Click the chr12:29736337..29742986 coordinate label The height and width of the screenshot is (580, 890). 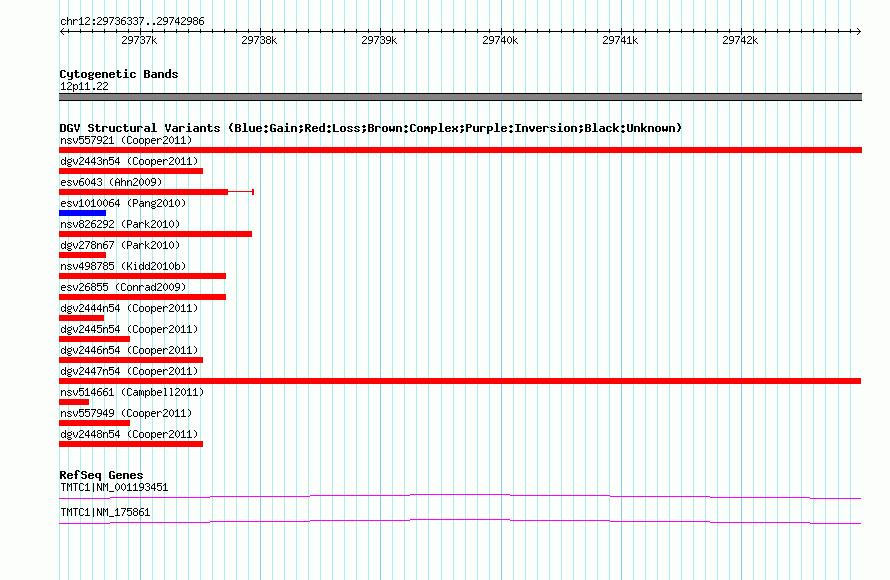coord(132,21)
